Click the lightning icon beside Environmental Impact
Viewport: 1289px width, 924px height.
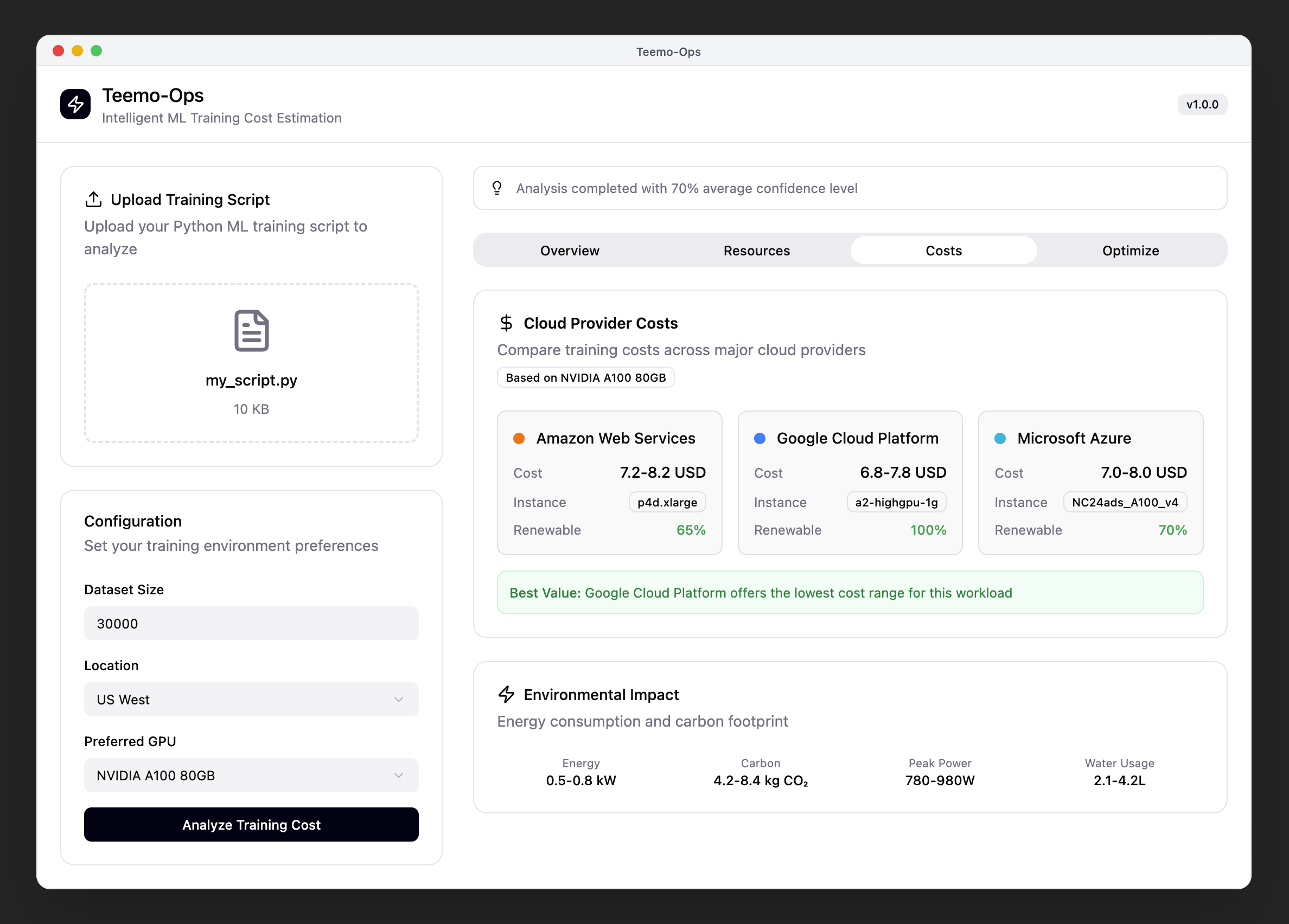pyautogui.click(x=506, y=694)
